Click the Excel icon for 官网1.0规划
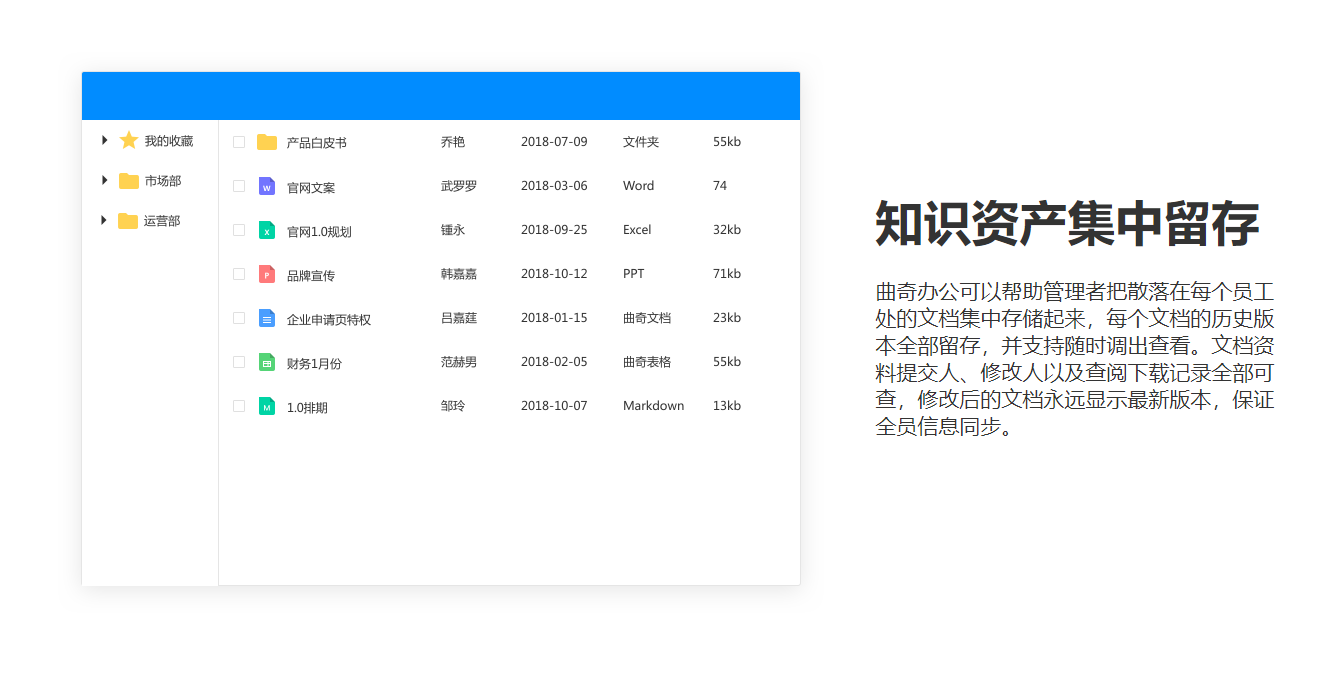The height and width of the screenshot is (677, 1338). point(267,230)
